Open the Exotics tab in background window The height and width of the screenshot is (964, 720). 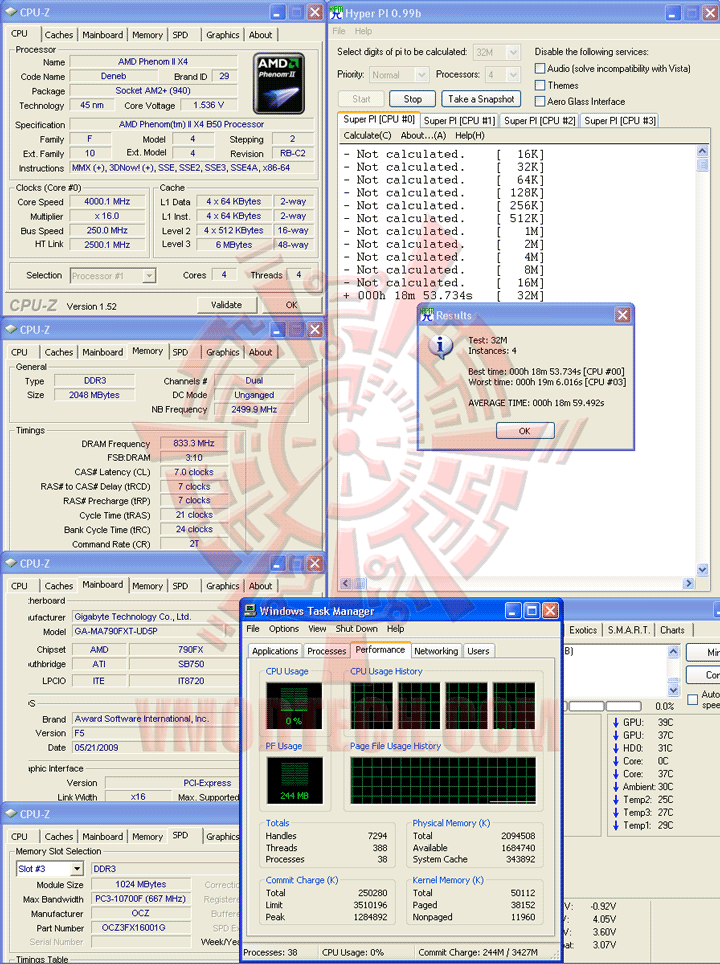pos(583,630)
